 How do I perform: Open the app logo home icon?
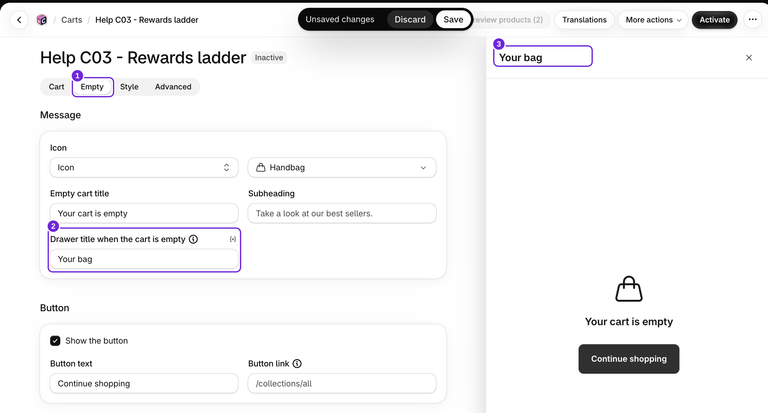(42, 20)
